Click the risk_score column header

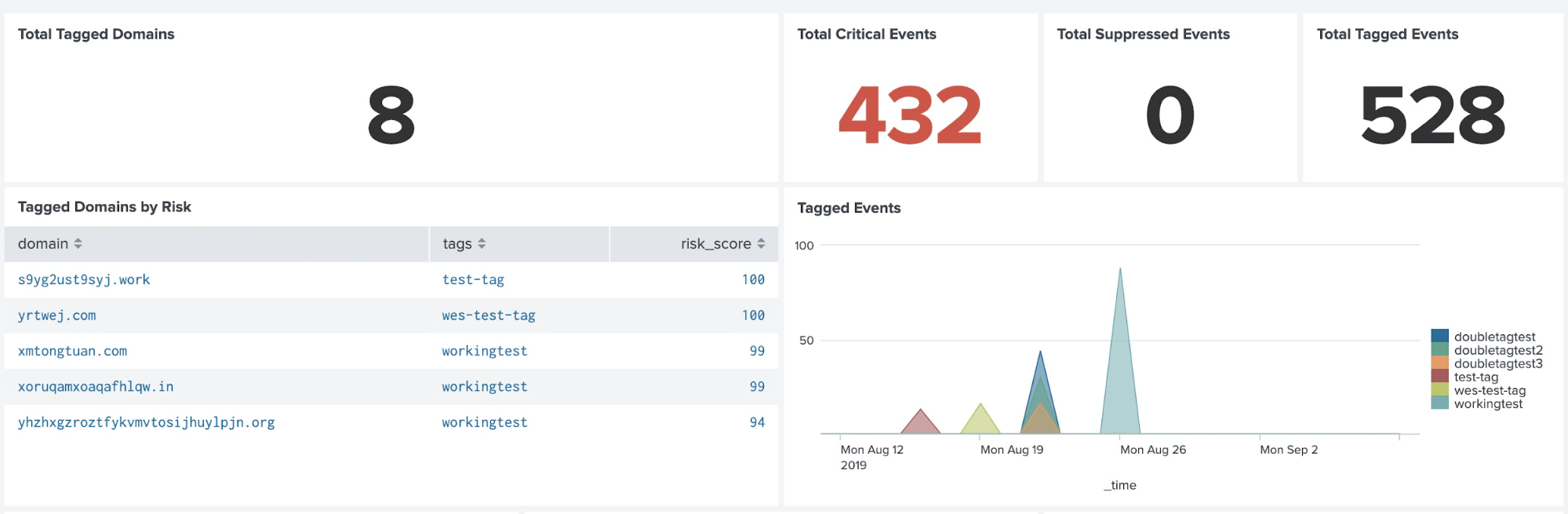(693, 244)
